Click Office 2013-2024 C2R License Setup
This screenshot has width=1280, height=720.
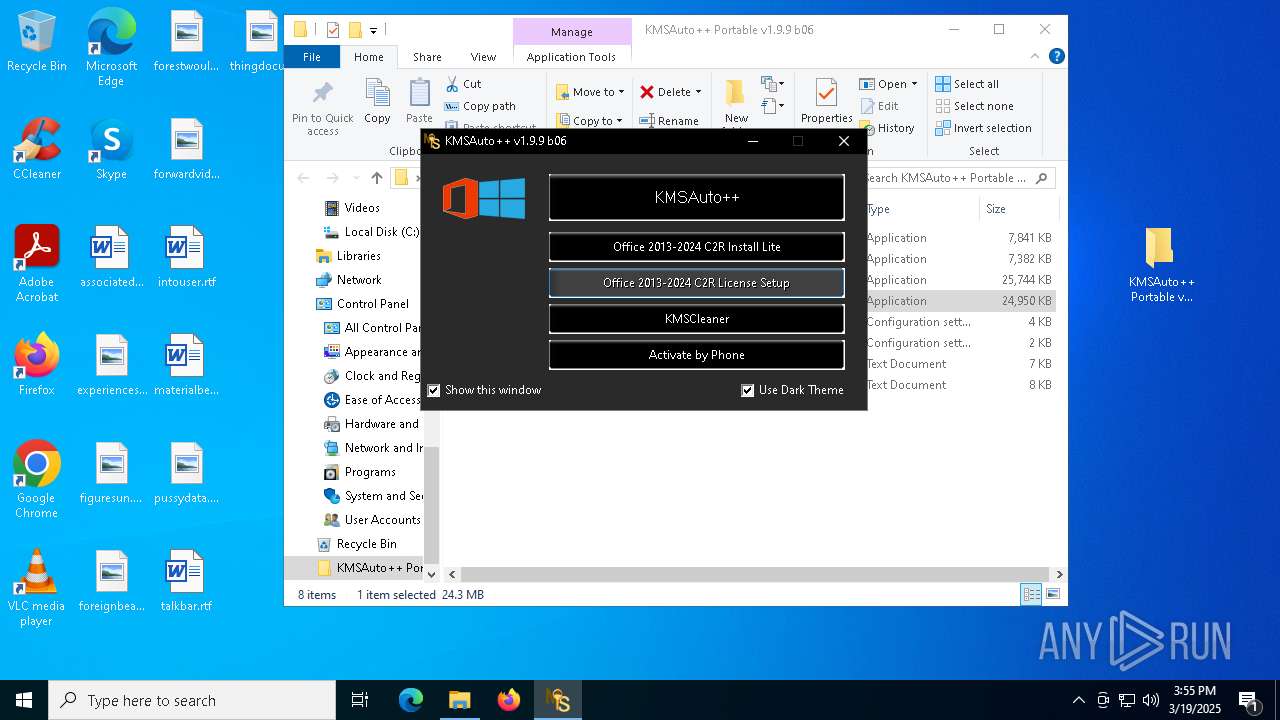click(697, 283)
